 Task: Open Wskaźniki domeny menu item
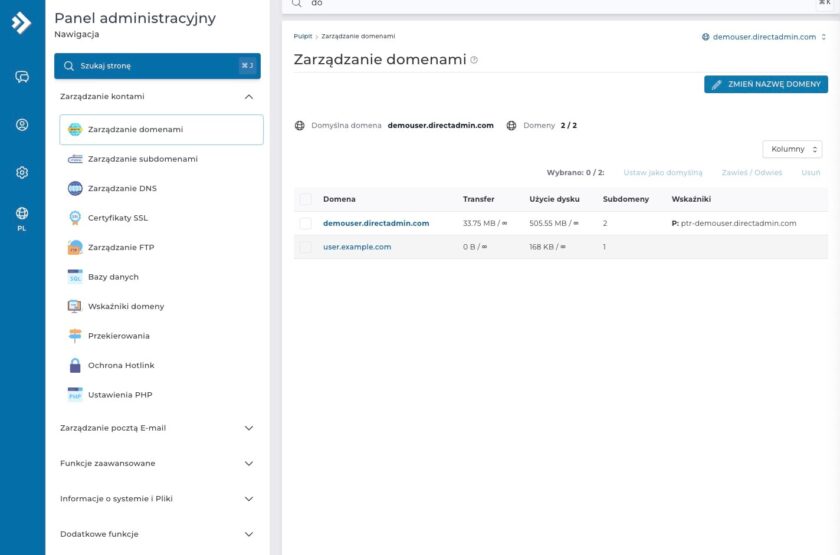pyautogui.click(x=161, y=306)
